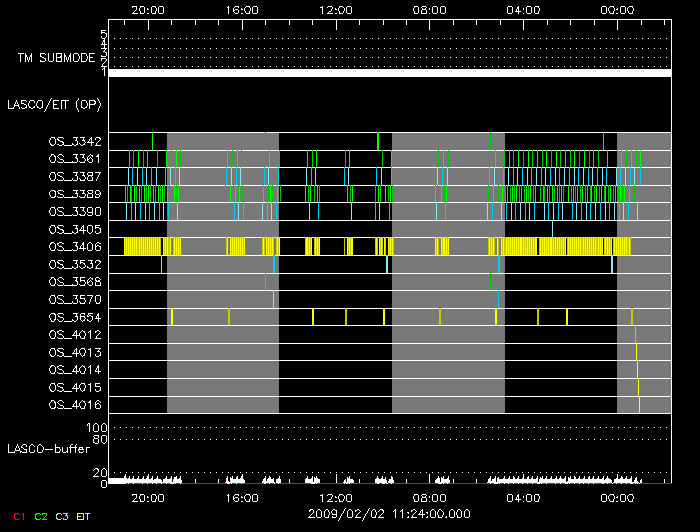Select the OS_4012 row label
This screenshot has width=700, height=532.
tap(75, 335)
